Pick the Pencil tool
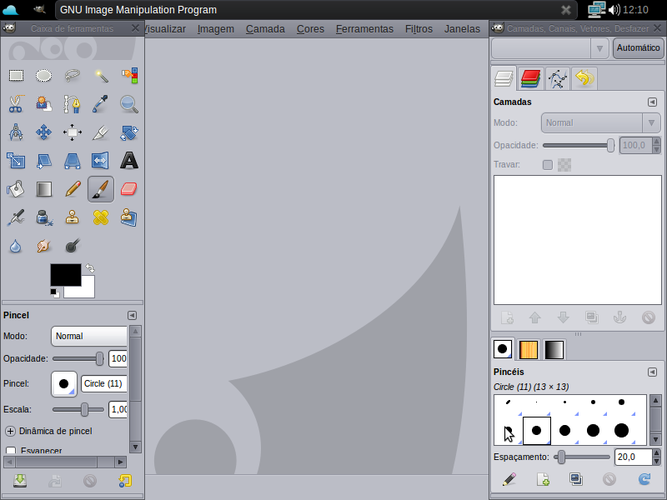Image resolution: width=667 pixels, height=500 pixels. [x=72, y=189]
